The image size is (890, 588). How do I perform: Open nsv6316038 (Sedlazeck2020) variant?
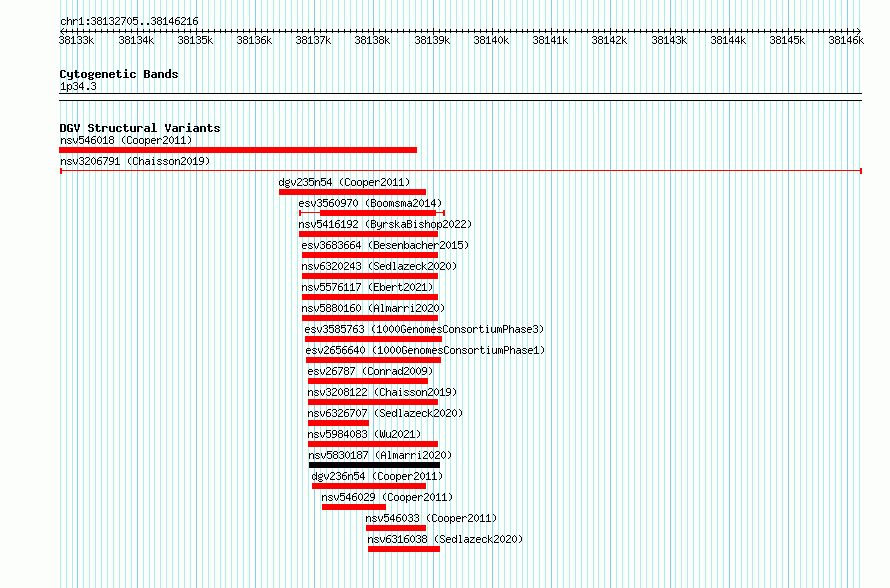[445, 539]
